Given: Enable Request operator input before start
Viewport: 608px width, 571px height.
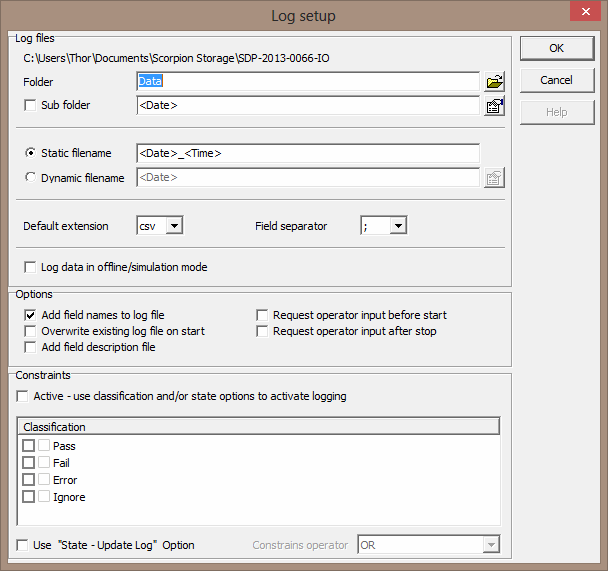Looking at the screenshot, I should pos(262,315).
